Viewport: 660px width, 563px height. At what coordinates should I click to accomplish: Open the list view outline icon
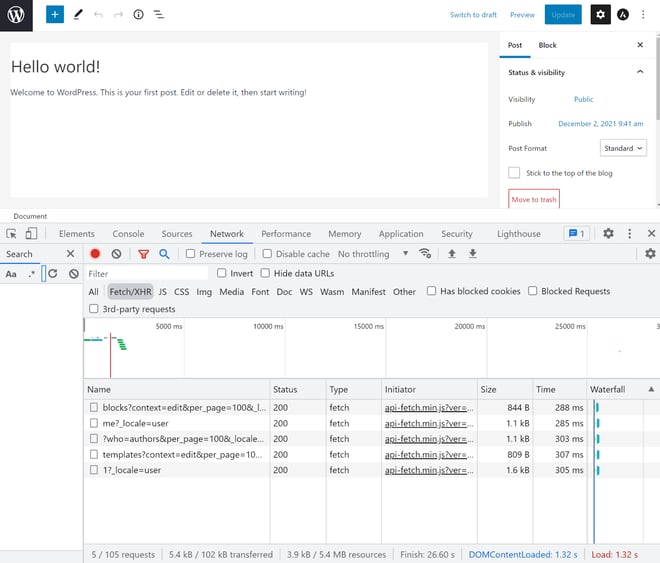159,15
